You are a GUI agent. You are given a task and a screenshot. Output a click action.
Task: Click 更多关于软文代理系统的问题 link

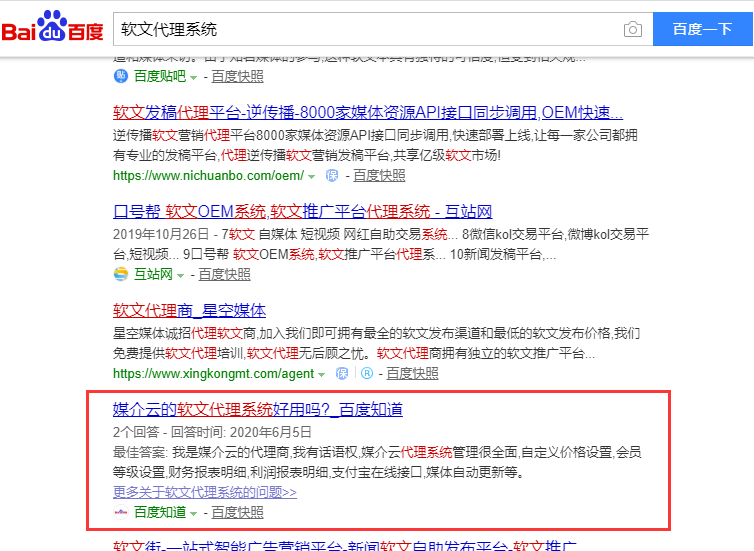point(205,492)
